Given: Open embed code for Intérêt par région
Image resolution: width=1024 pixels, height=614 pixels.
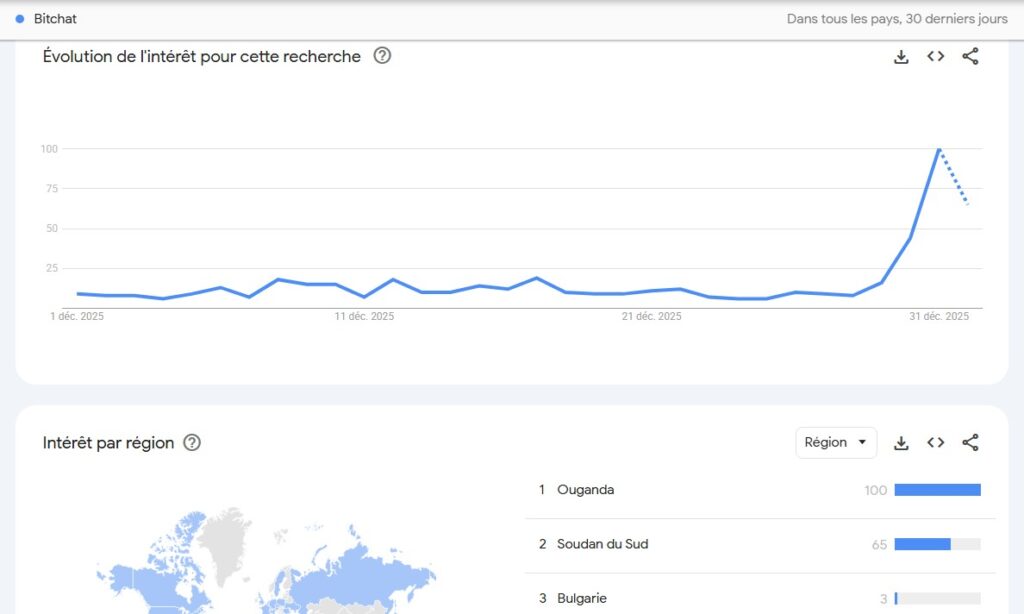Looking at the screenshot, I should click(x=935, y=443).
